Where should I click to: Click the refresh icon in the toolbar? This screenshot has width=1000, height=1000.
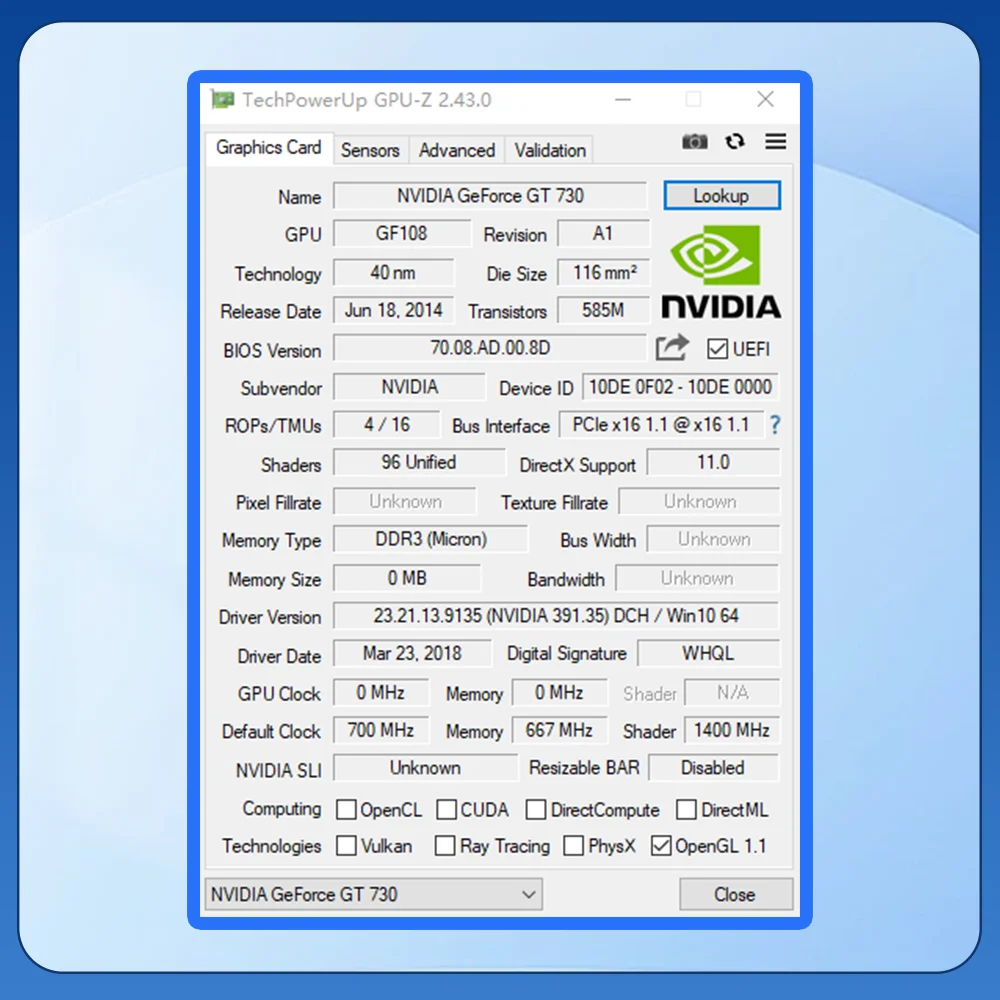tap(735, 142)
